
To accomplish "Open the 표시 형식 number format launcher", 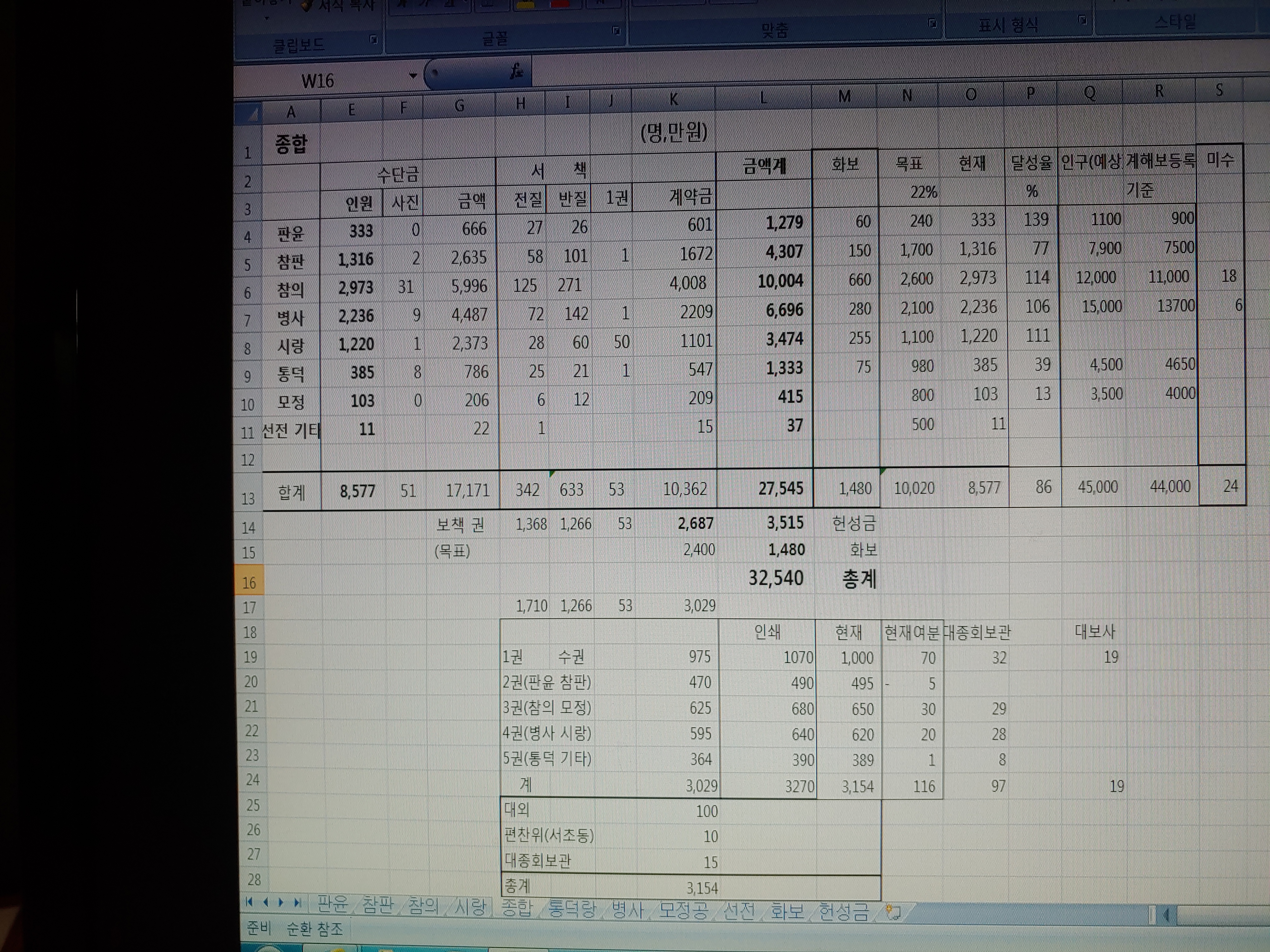I will coord(1082,20).
